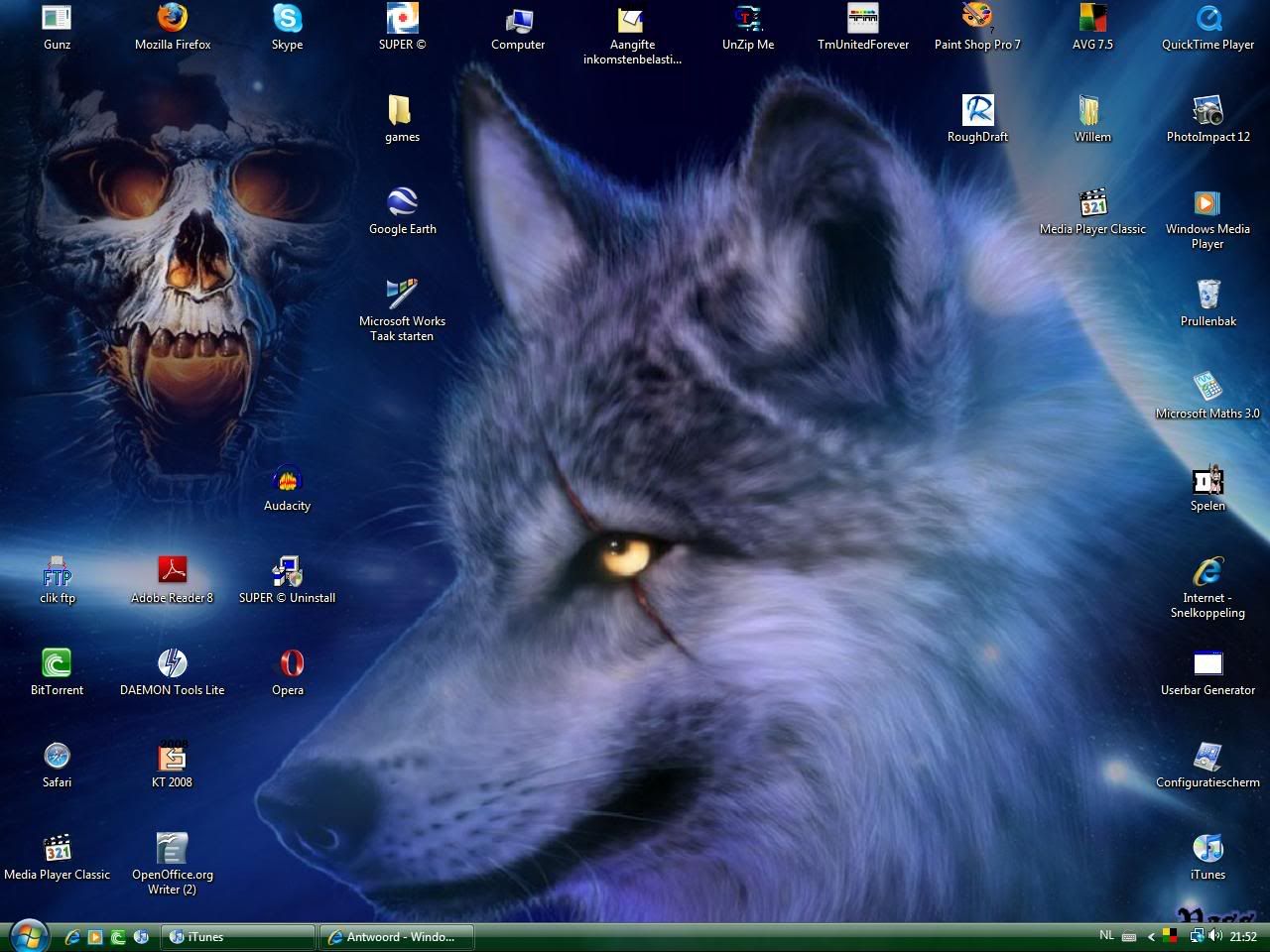Open the NL language bar indicator
This screenshot has width=1270, height=952.
coord(1106,936)
